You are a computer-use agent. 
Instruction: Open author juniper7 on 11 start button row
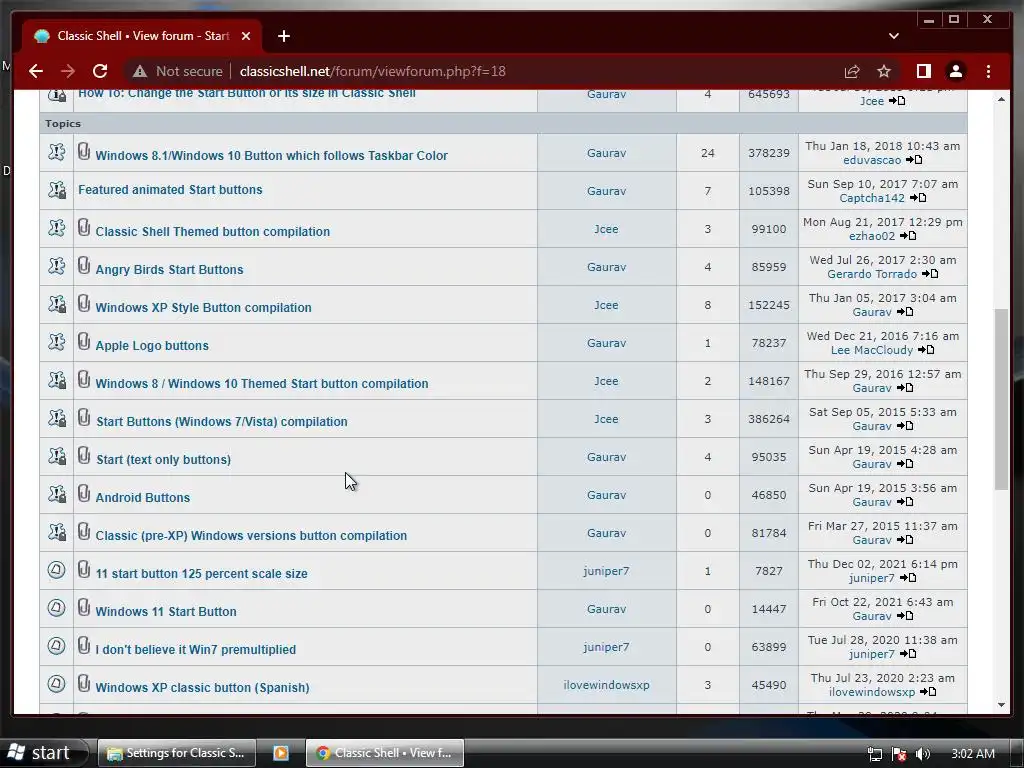606,571
